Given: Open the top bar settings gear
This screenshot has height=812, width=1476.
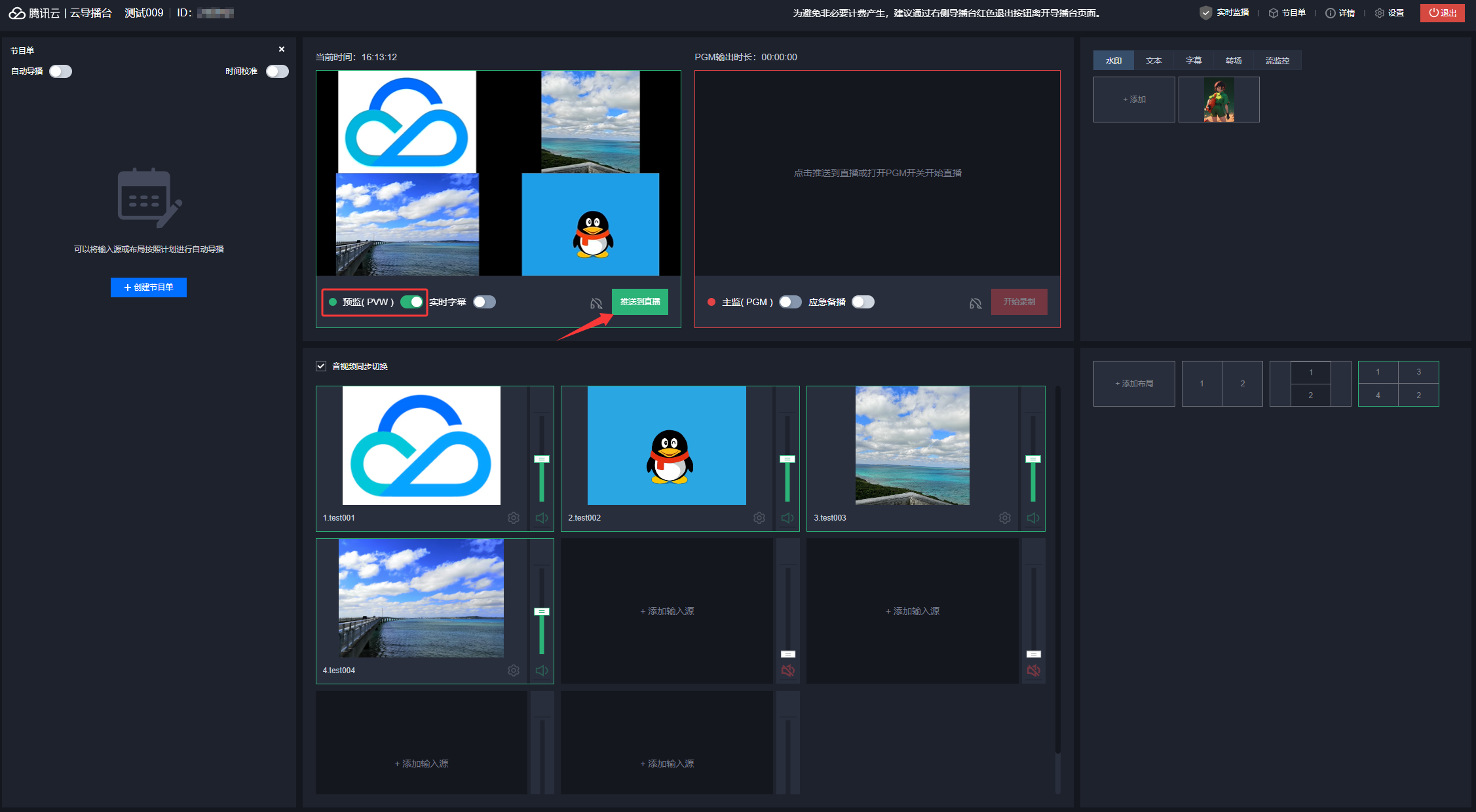Looking at the screenshot, I should coord(1380,13).
